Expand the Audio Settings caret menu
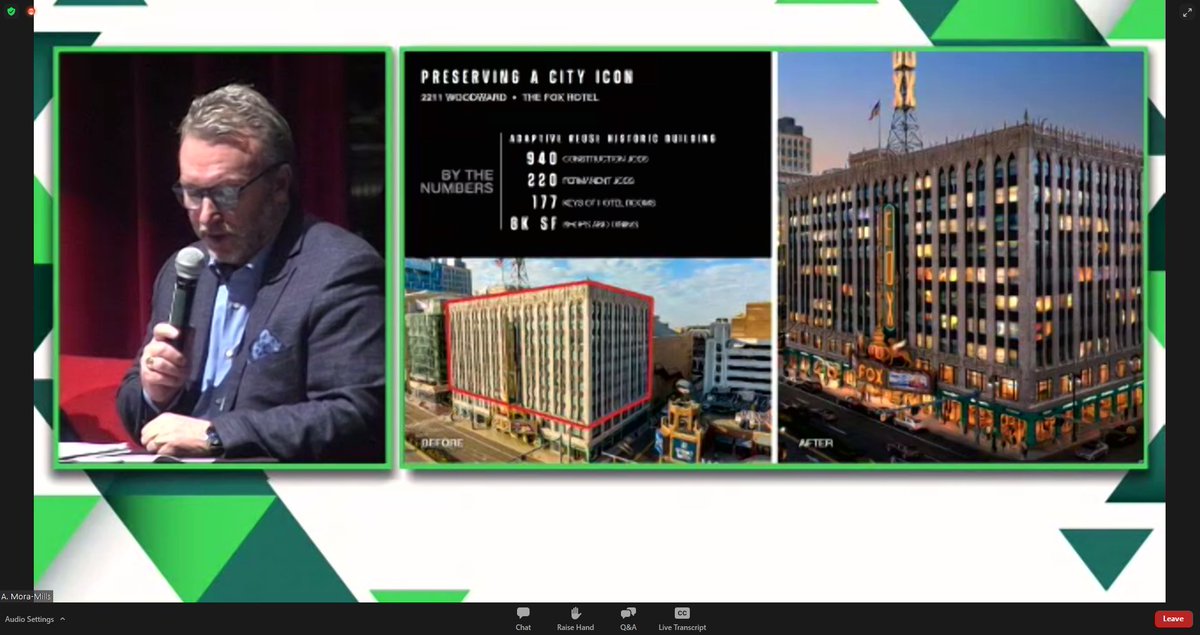 [62, 619]
